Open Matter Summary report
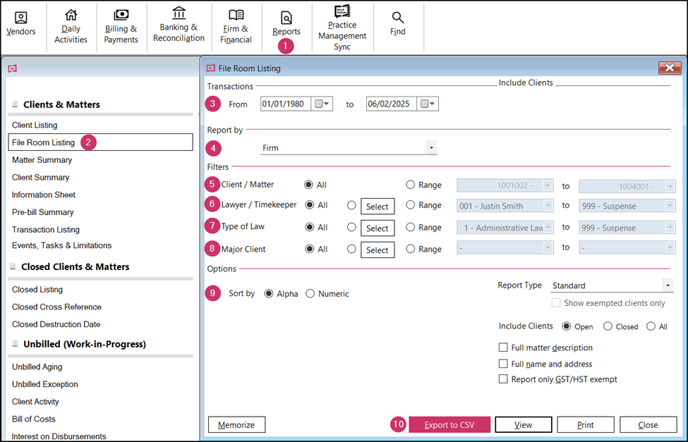Viewport: 688px width, 442px height. pos(42,160)
